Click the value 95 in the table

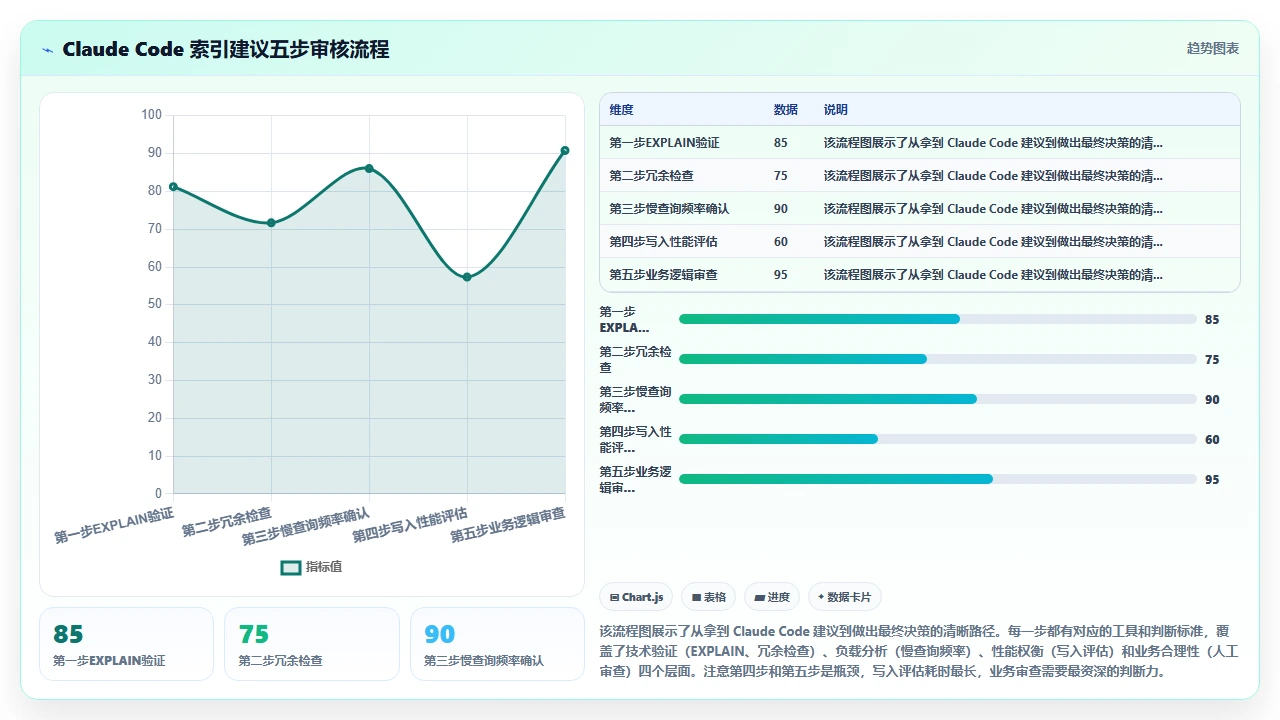pos(781,275)
